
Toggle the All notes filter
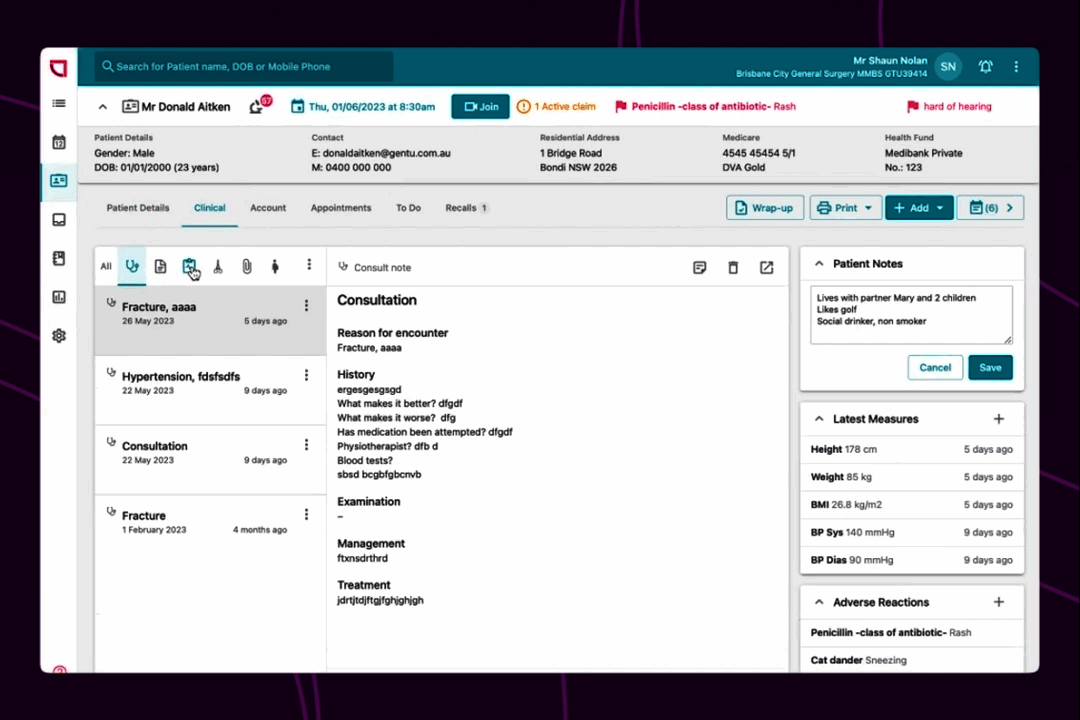[105, 266]
